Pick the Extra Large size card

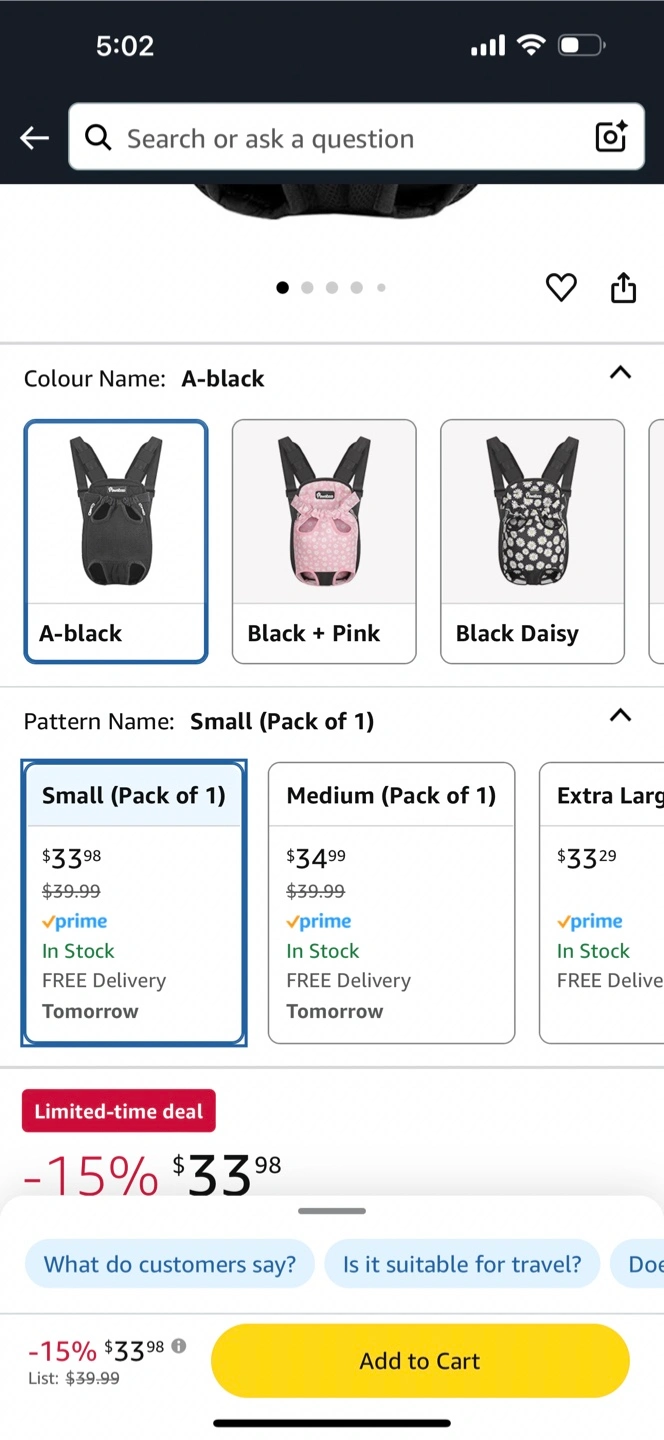(602, 903)
